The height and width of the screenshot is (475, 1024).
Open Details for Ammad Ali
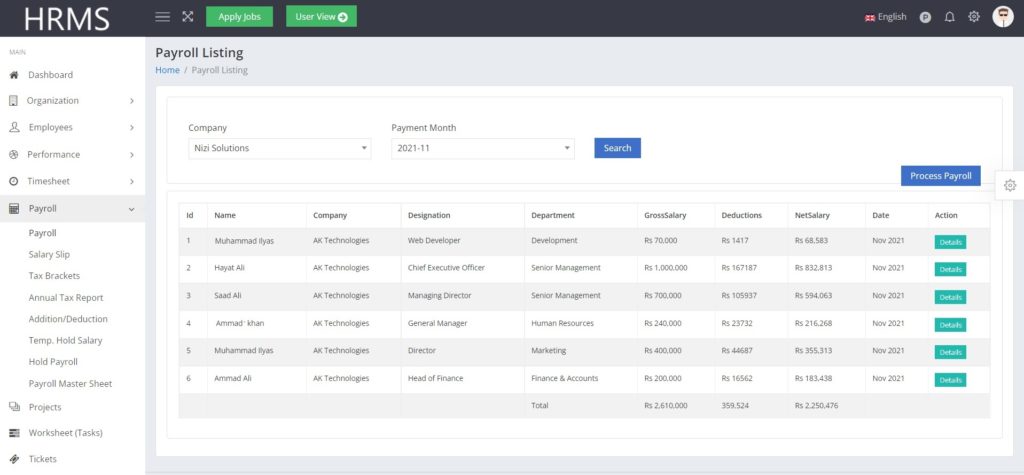(x=950, y=380)
